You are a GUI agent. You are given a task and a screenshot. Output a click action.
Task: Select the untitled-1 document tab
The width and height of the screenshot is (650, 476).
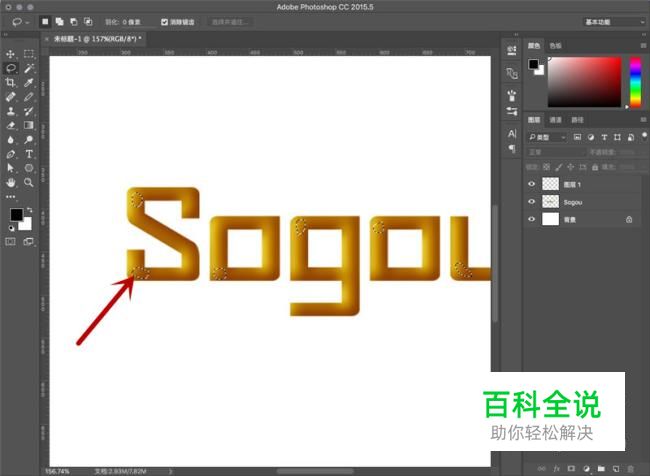pos(98,39)
